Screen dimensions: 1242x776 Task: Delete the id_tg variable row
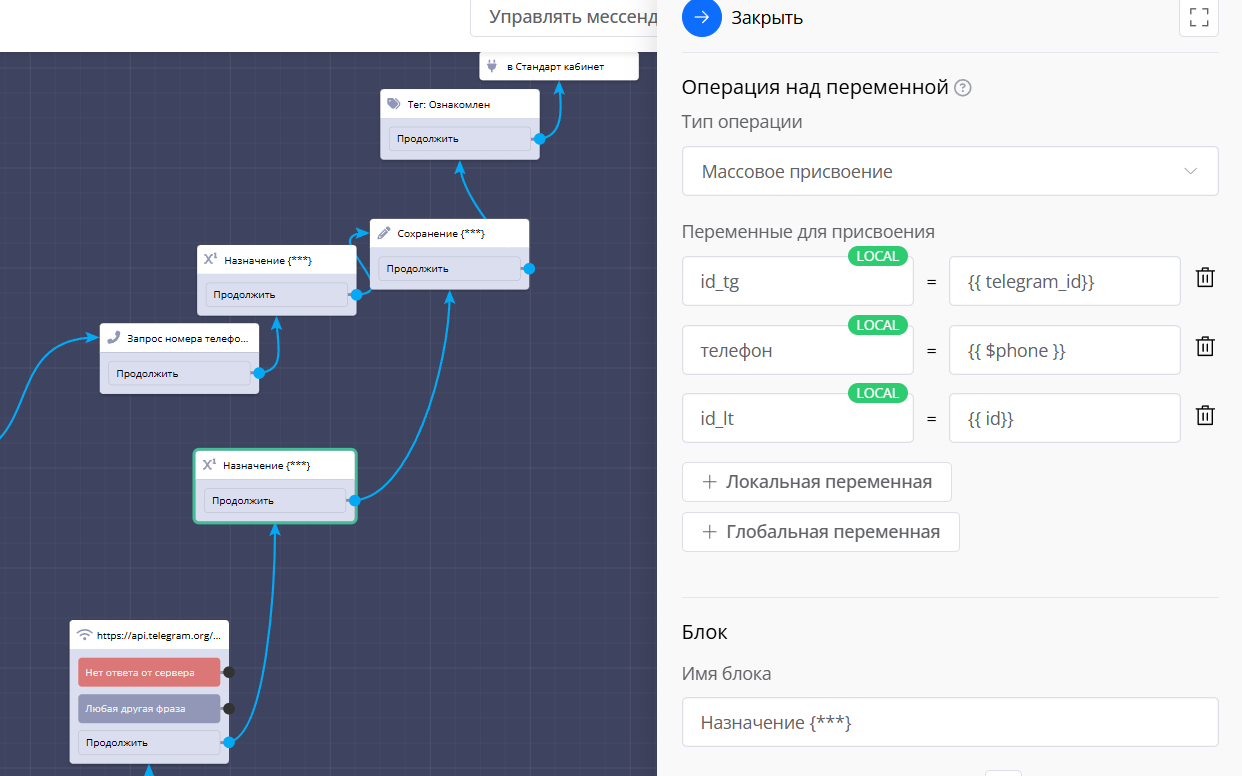pyautogui.click(x=1205, y=278)
